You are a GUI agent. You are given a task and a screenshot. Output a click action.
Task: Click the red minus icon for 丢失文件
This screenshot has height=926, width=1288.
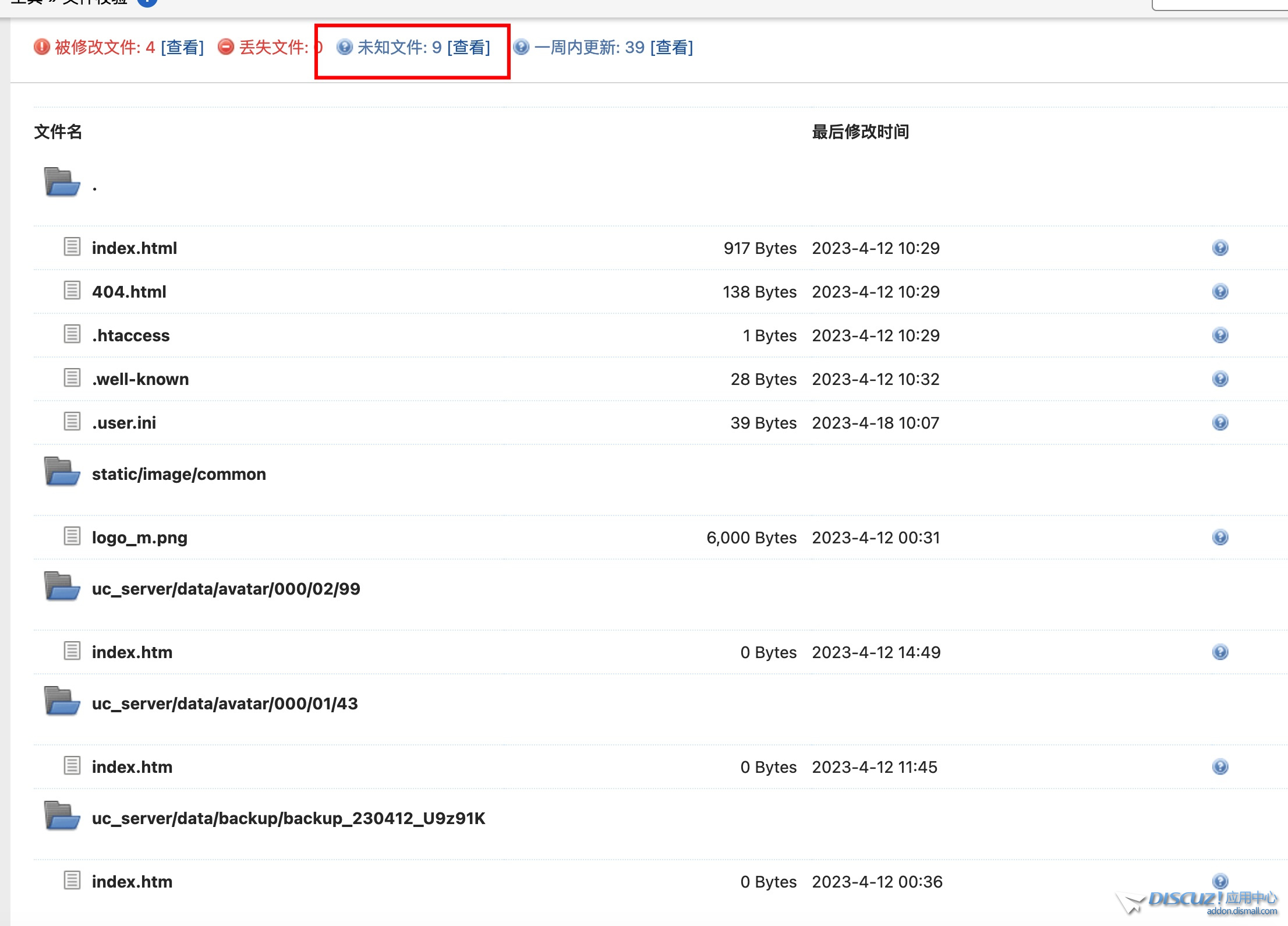(226, 47)
